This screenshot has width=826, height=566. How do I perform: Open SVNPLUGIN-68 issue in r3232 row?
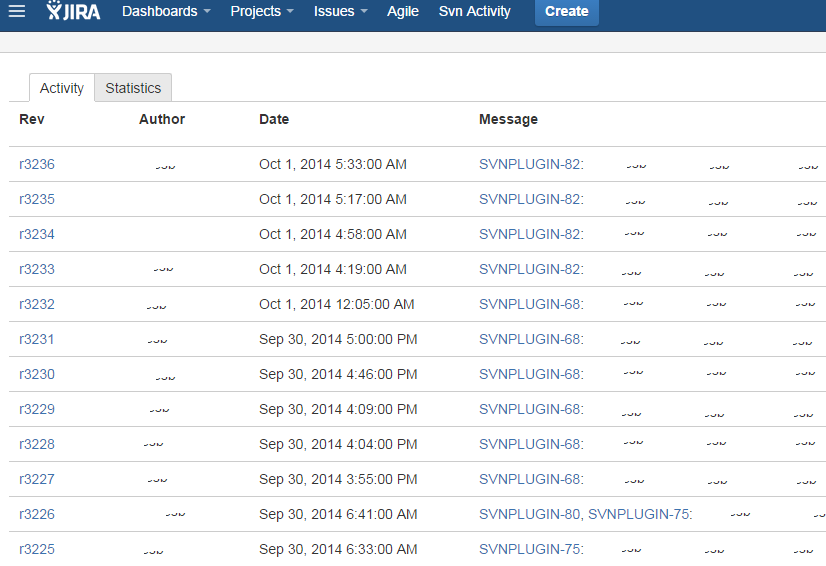click(x=530, y=304)
